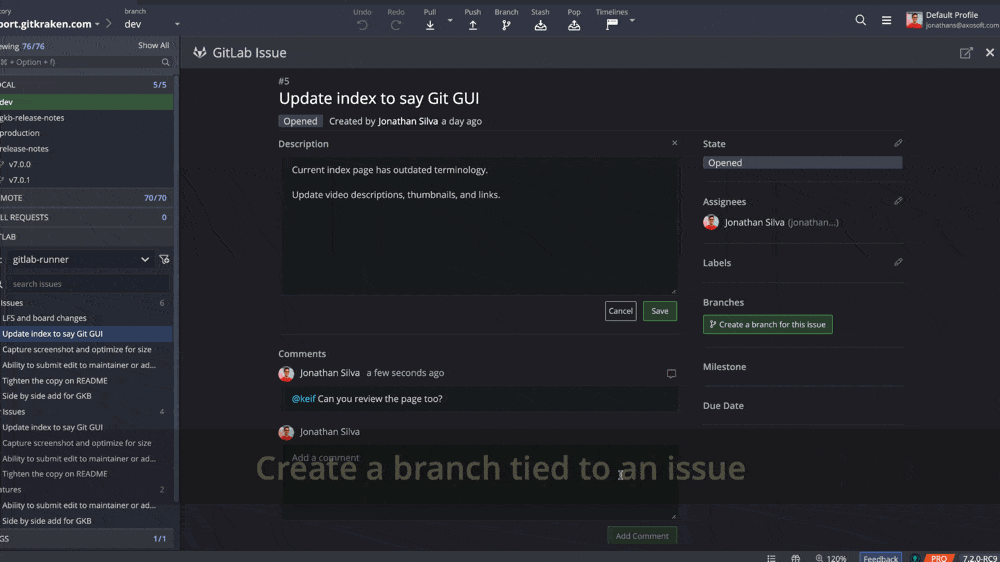1000x562 pixels.
Task: Click the list view icon in status bar
Action: coord(771,558)
